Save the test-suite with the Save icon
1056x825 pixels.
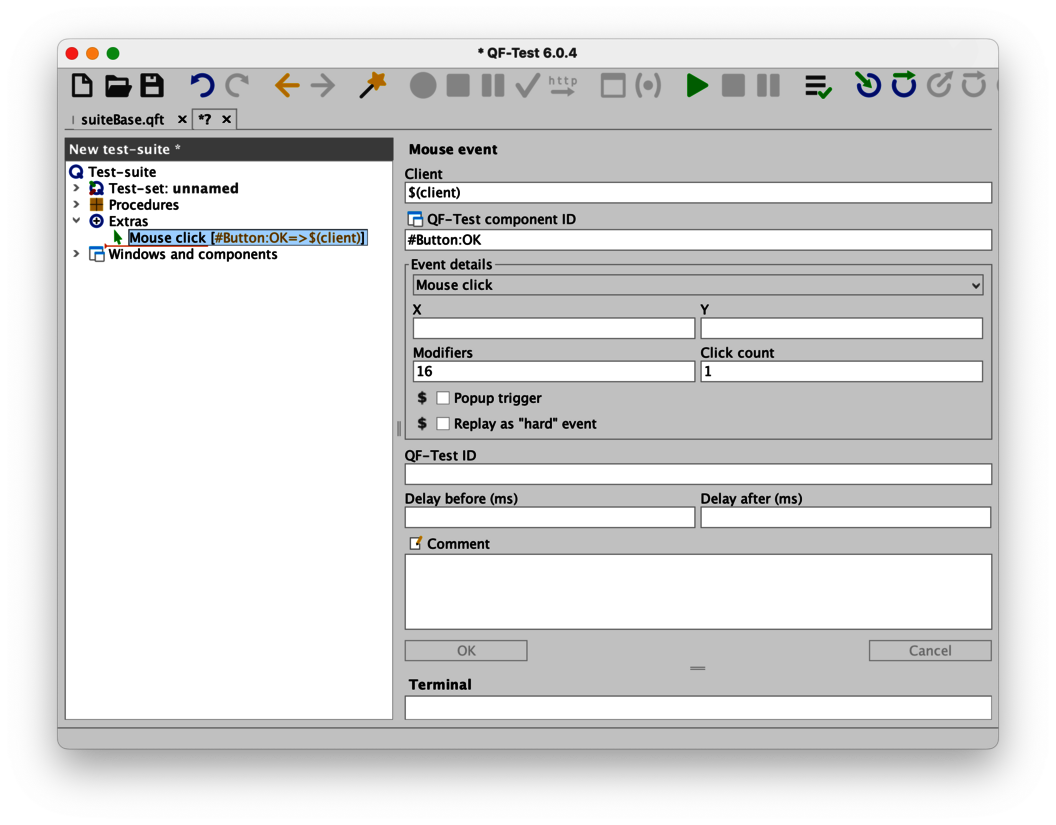(x=152, y=86)
